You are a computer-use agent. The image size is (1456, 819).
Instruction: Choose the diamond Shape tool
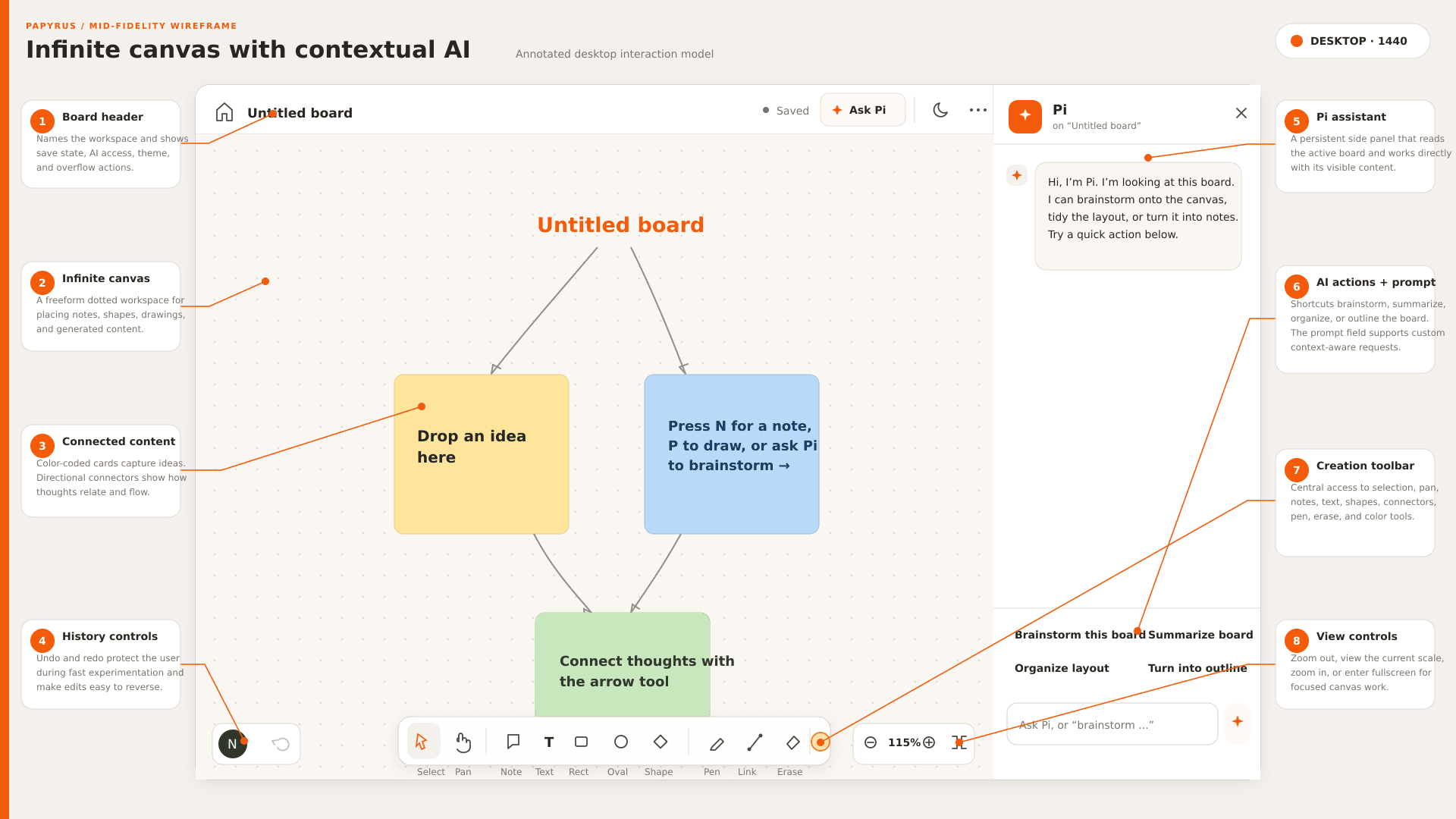coord(660,742)
